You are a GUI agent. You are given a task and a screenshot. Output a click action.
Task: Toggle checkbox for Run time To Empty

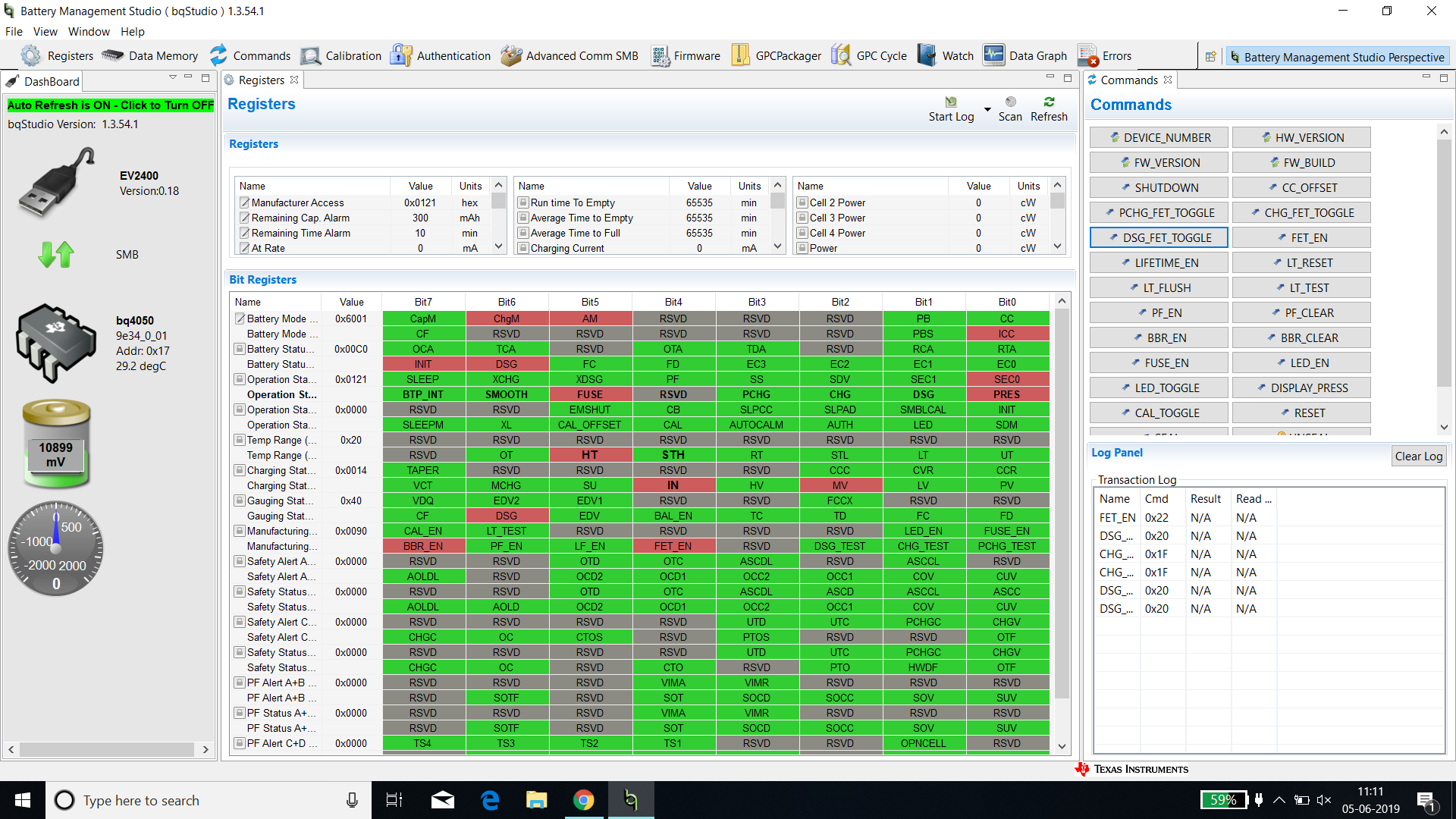click(x=523, y=202)
